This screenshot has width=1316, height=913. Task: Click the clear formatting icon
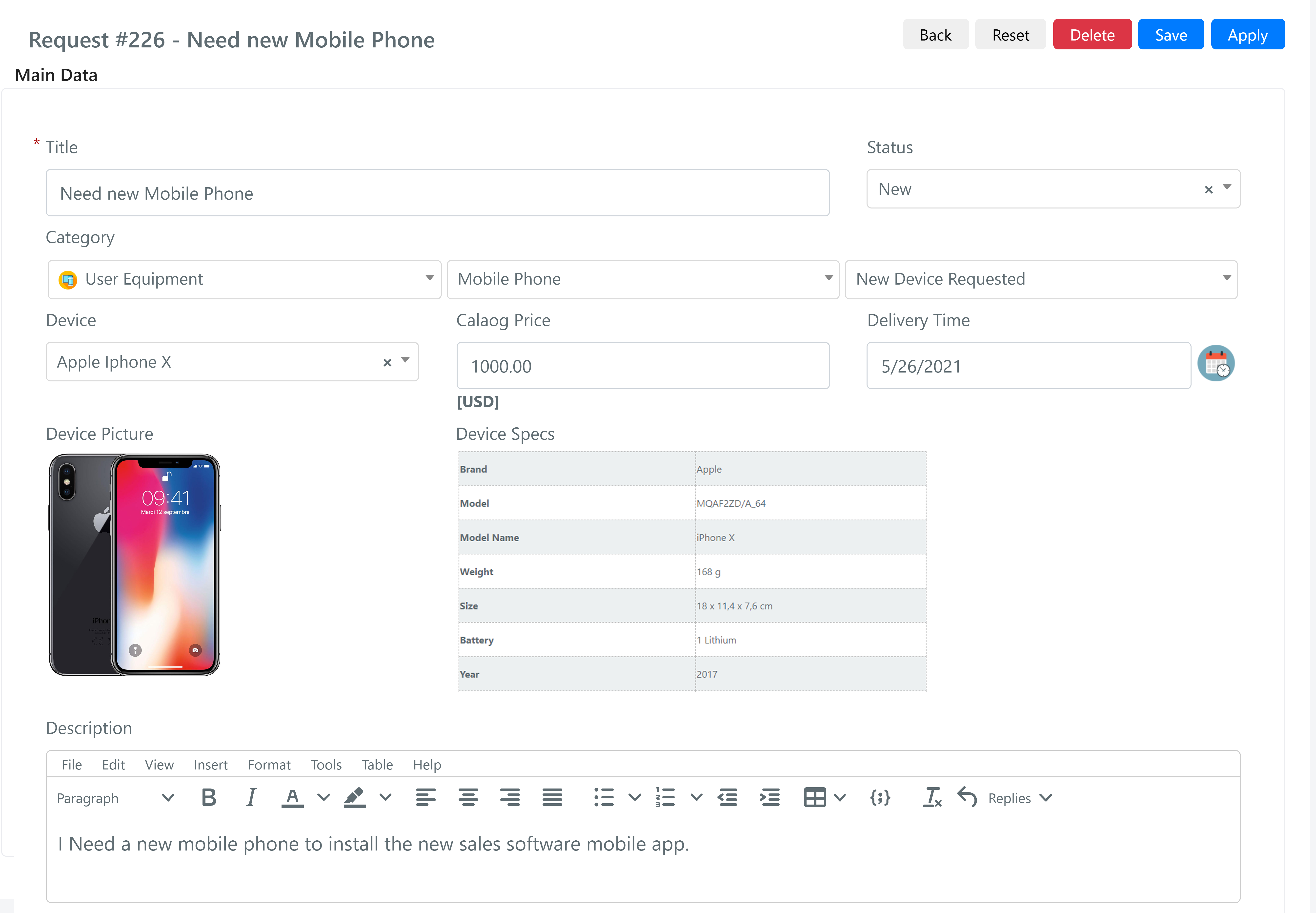click(932, 797)
